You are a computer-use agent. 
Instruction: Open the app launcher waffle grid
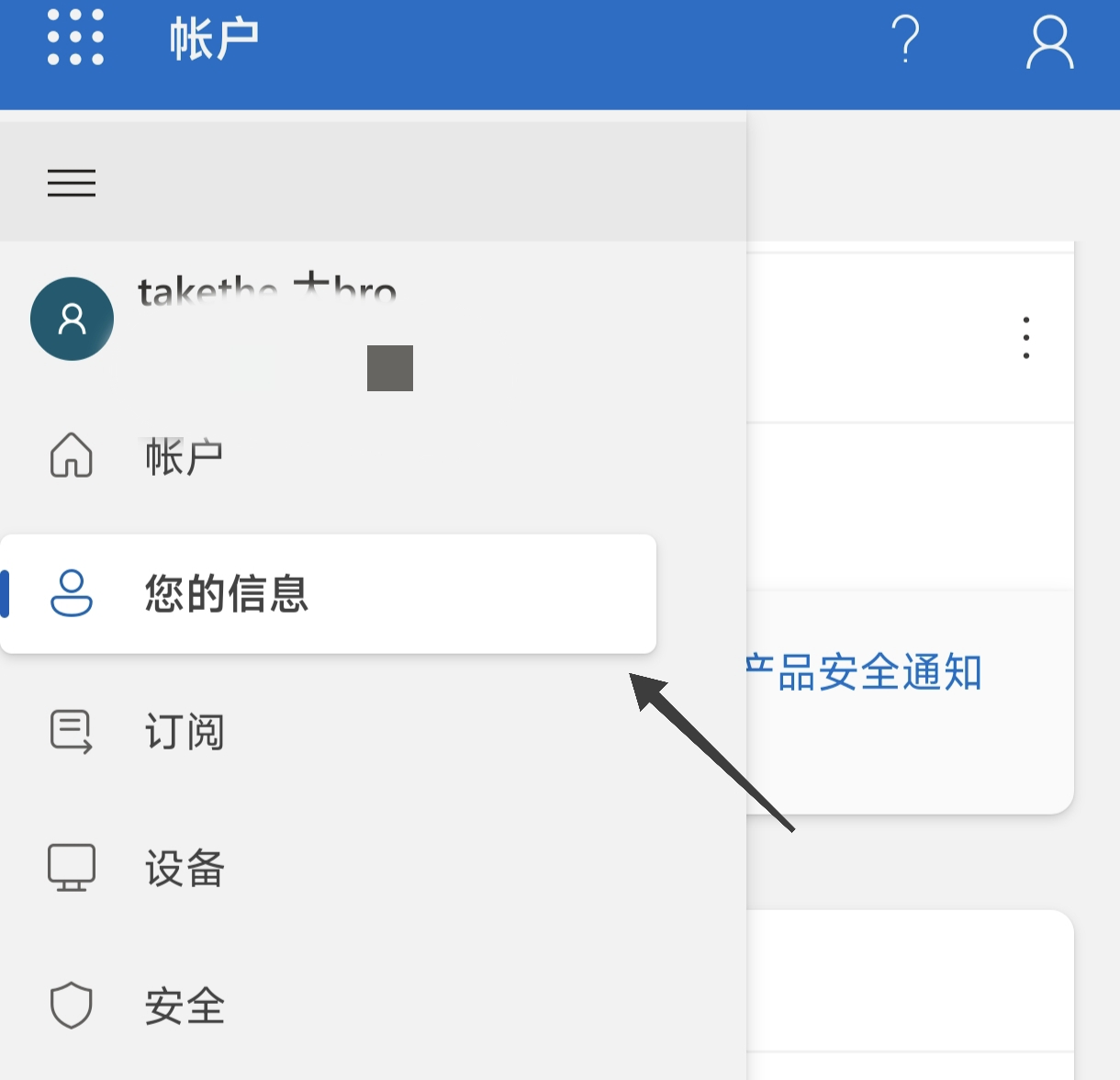(75, 38)
